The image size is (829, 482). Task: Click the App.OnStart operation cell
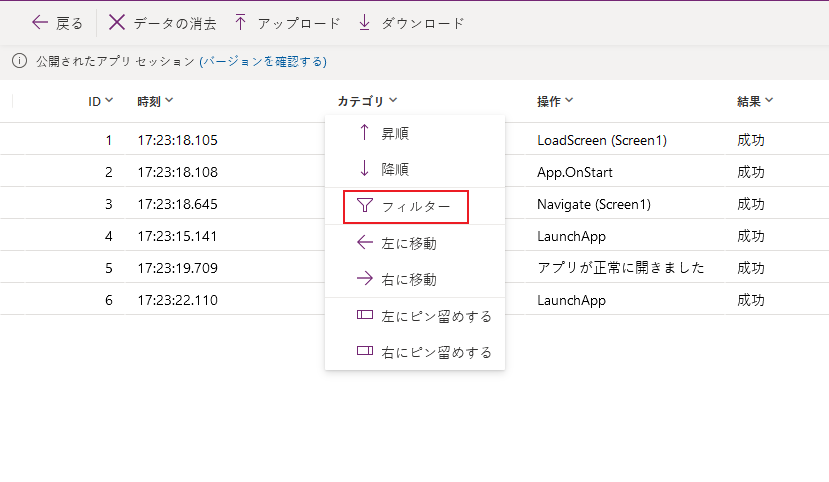pos(575,173)
